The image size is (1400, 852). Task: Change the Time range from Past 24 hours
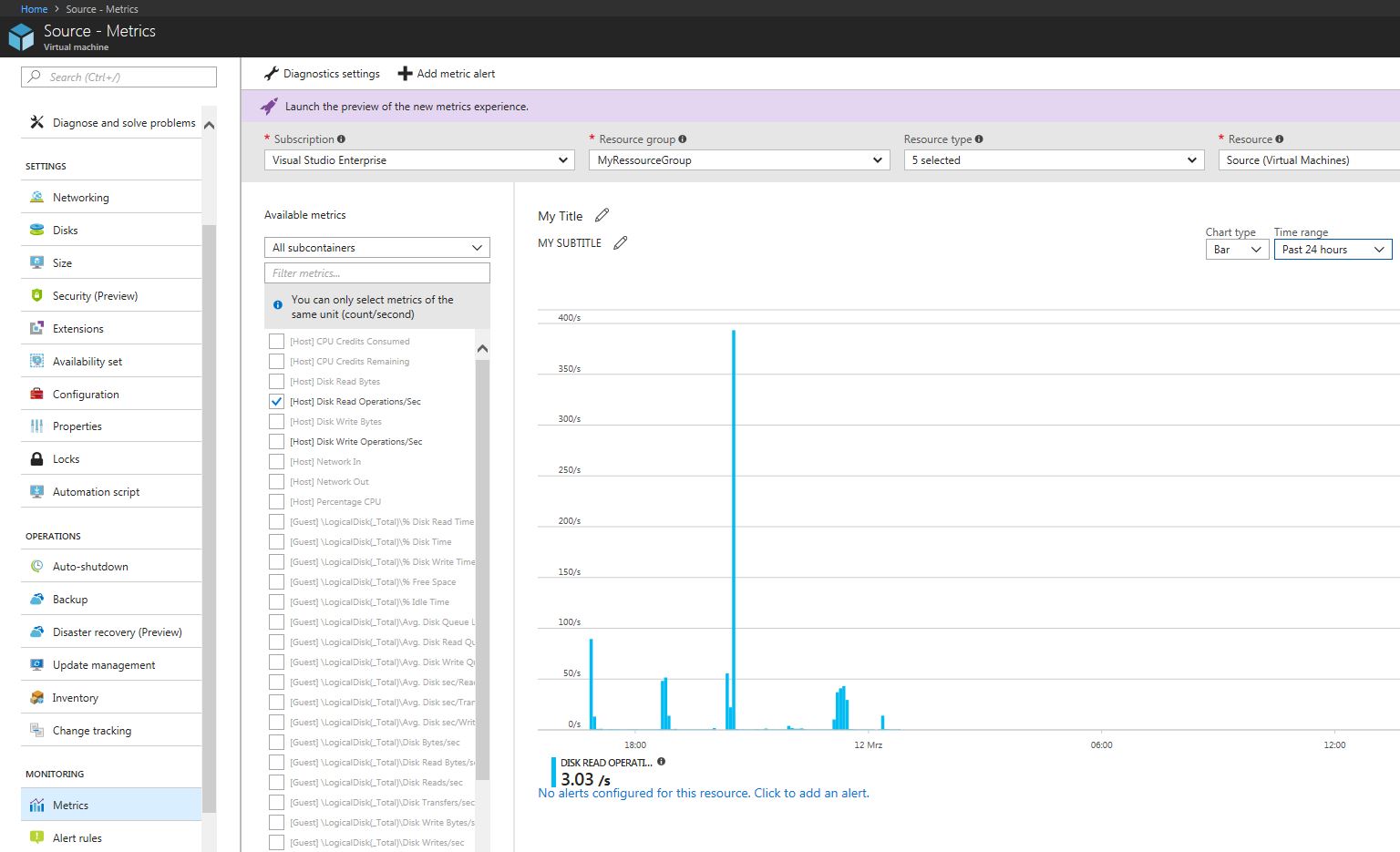pyautogui.click(x=1333, y=249)
